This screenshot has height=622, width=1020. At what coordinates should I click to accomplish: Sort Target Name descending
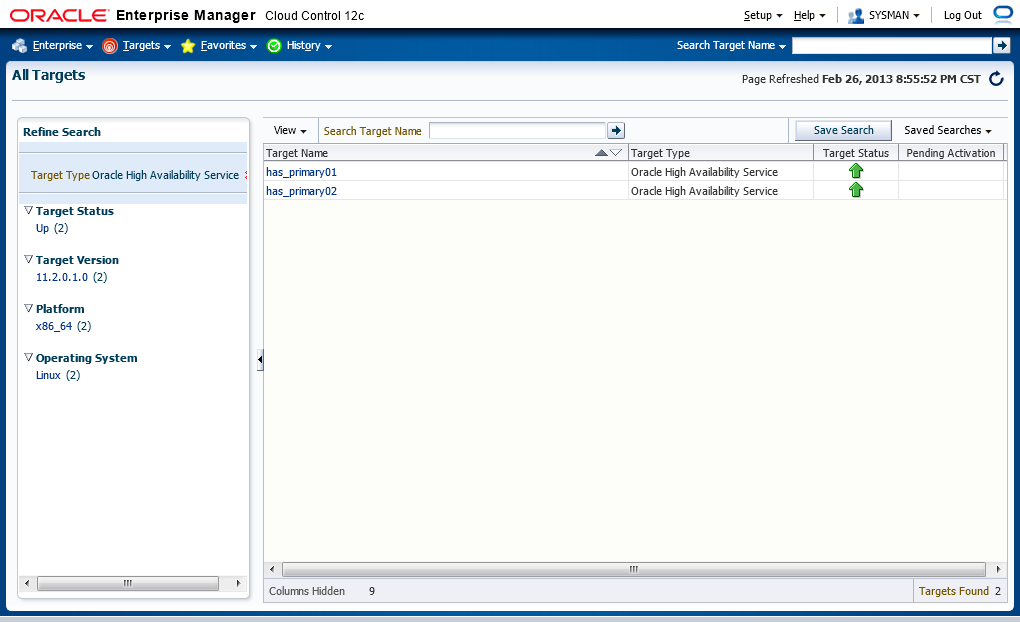615,153
